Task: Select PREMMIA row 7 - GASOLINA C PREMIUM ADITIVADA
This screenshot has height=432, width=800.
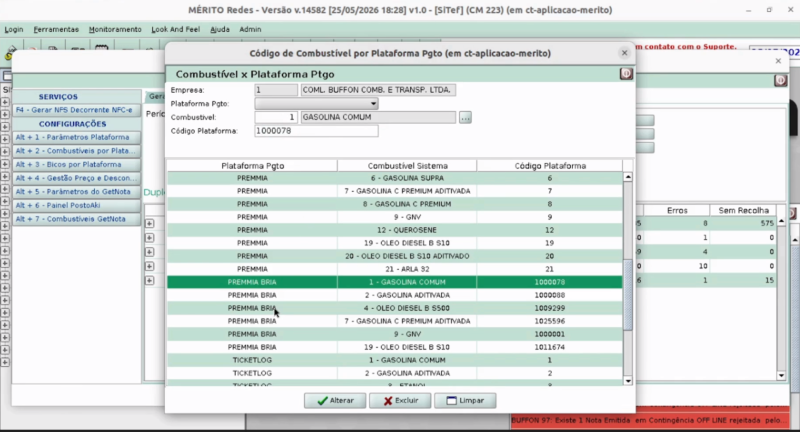Action: (x=394, y=191)
